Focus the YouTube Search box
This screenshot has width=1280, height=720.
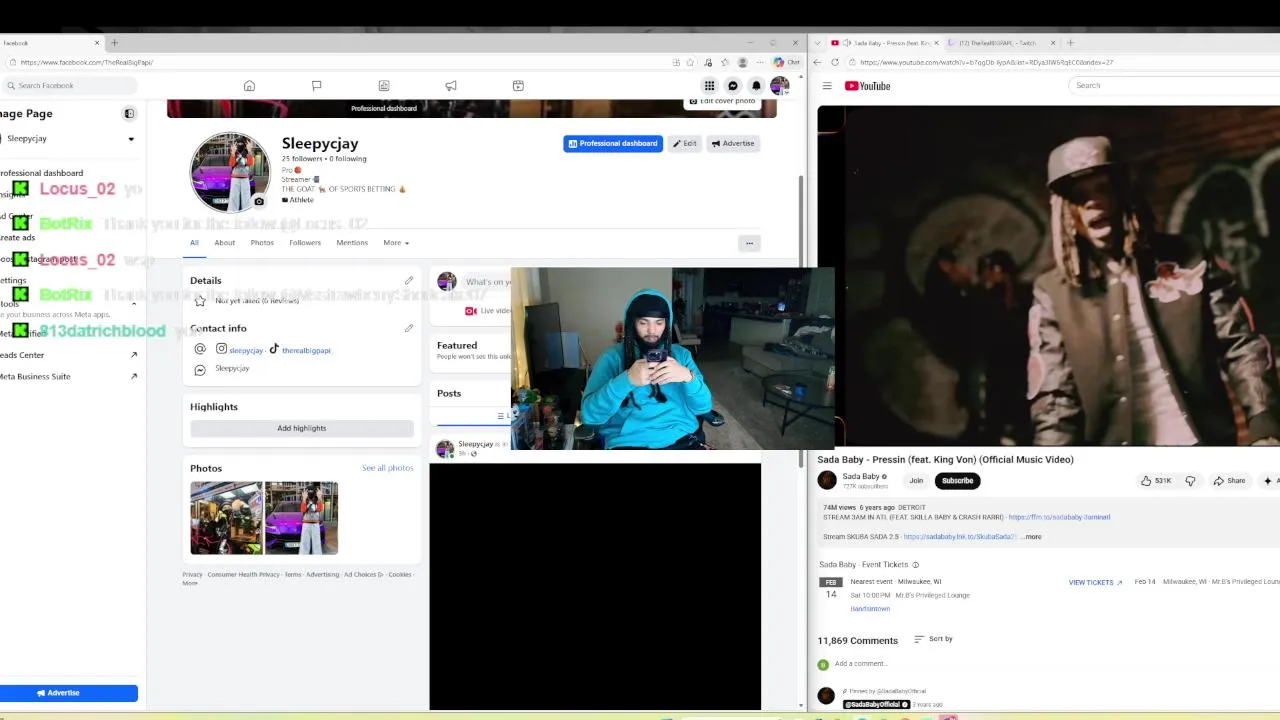[x=1175, y=86]
